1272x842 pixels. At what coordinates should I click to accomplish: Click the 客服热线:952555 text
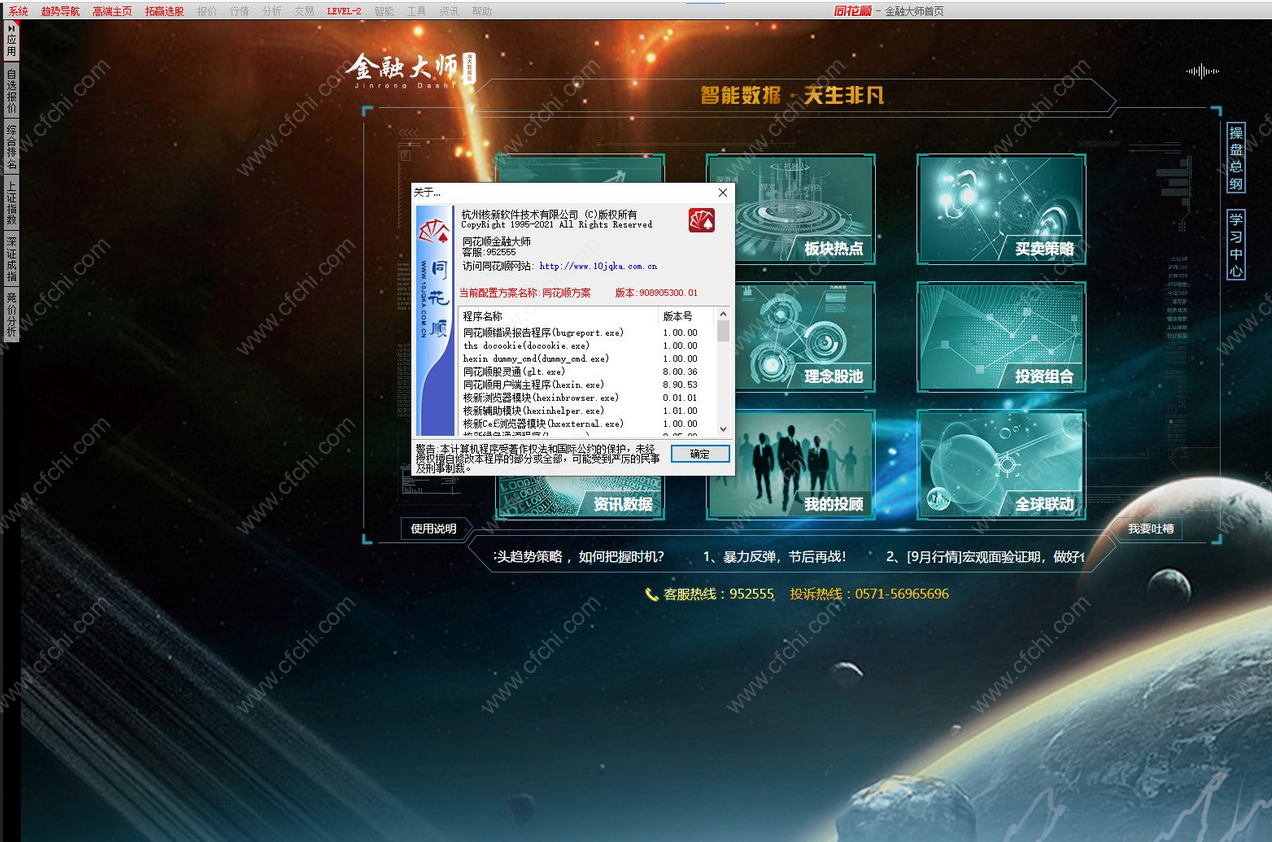(x=719, y=594)
